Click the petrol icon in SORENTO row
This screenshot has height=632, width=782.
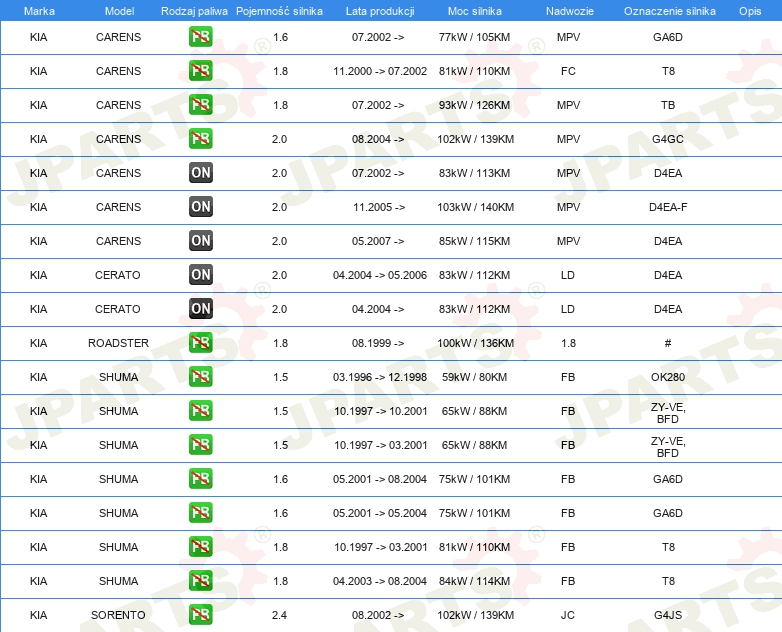click(x=200, y=615)
